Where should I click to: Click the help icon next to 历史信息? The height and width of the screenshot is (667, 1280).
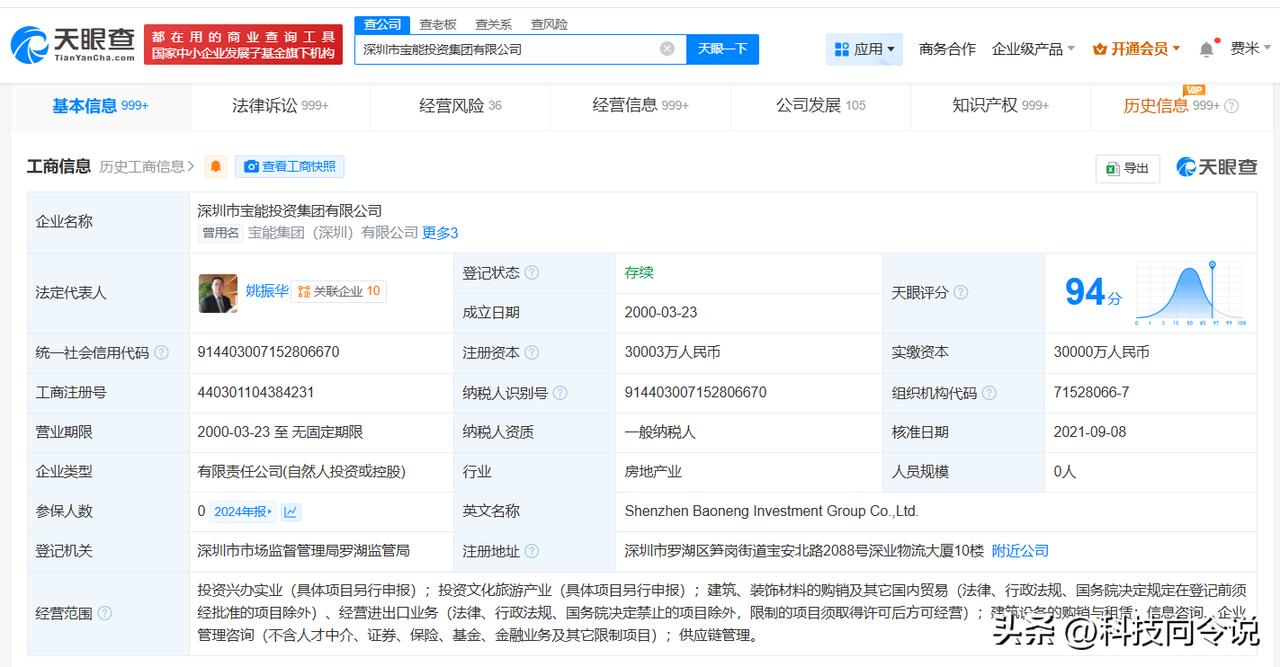coord(1231,106)
